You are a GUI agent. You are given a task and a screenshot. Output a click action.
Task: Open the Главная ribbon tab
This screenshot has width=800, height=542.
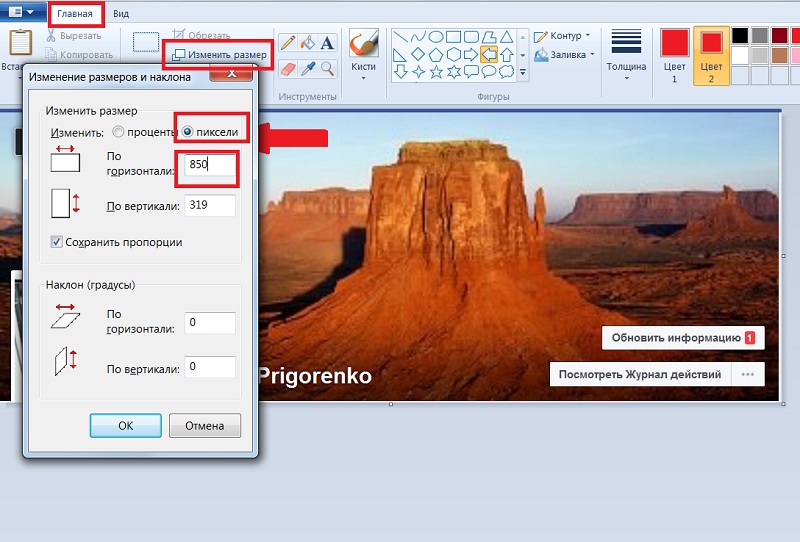(74, 14)
